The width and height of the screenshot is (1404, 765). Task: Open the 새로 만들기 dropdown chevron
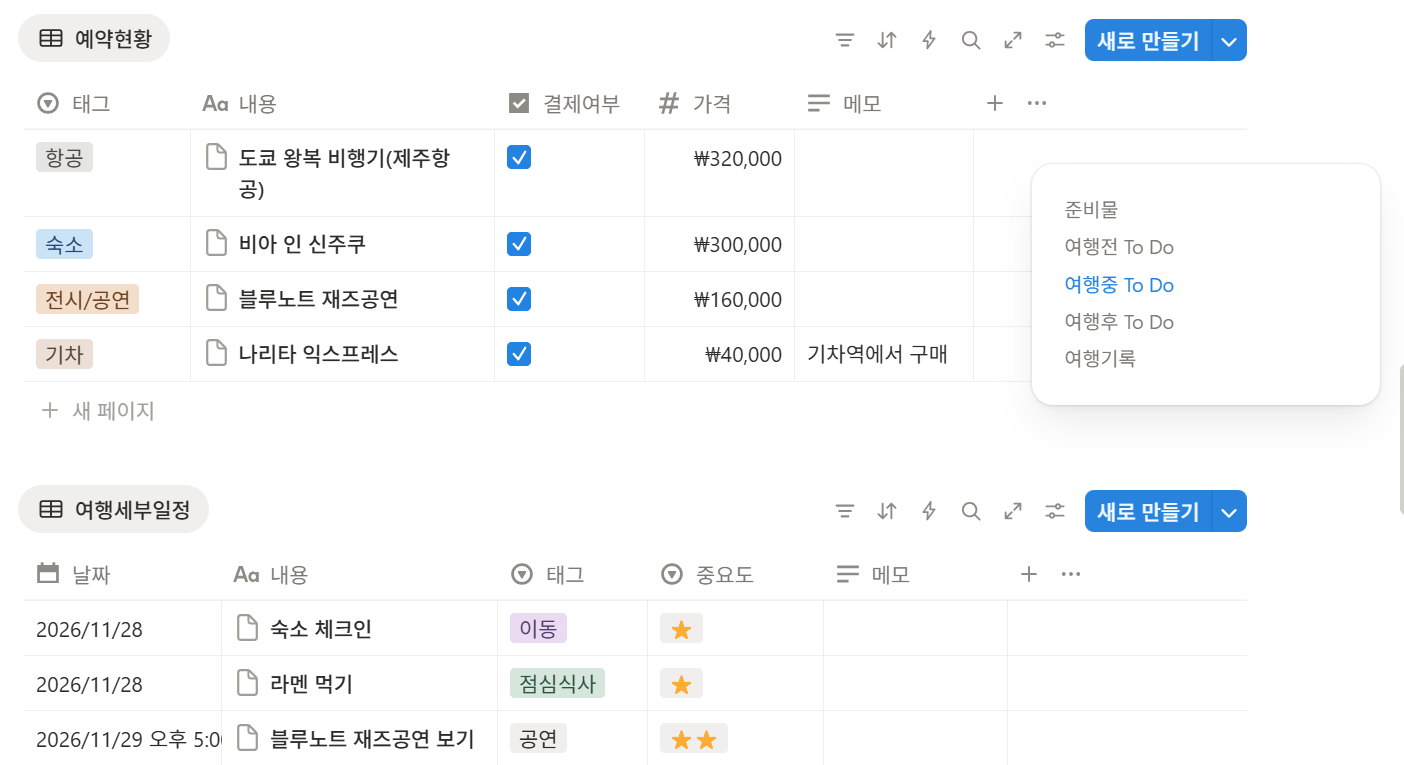1229,40
